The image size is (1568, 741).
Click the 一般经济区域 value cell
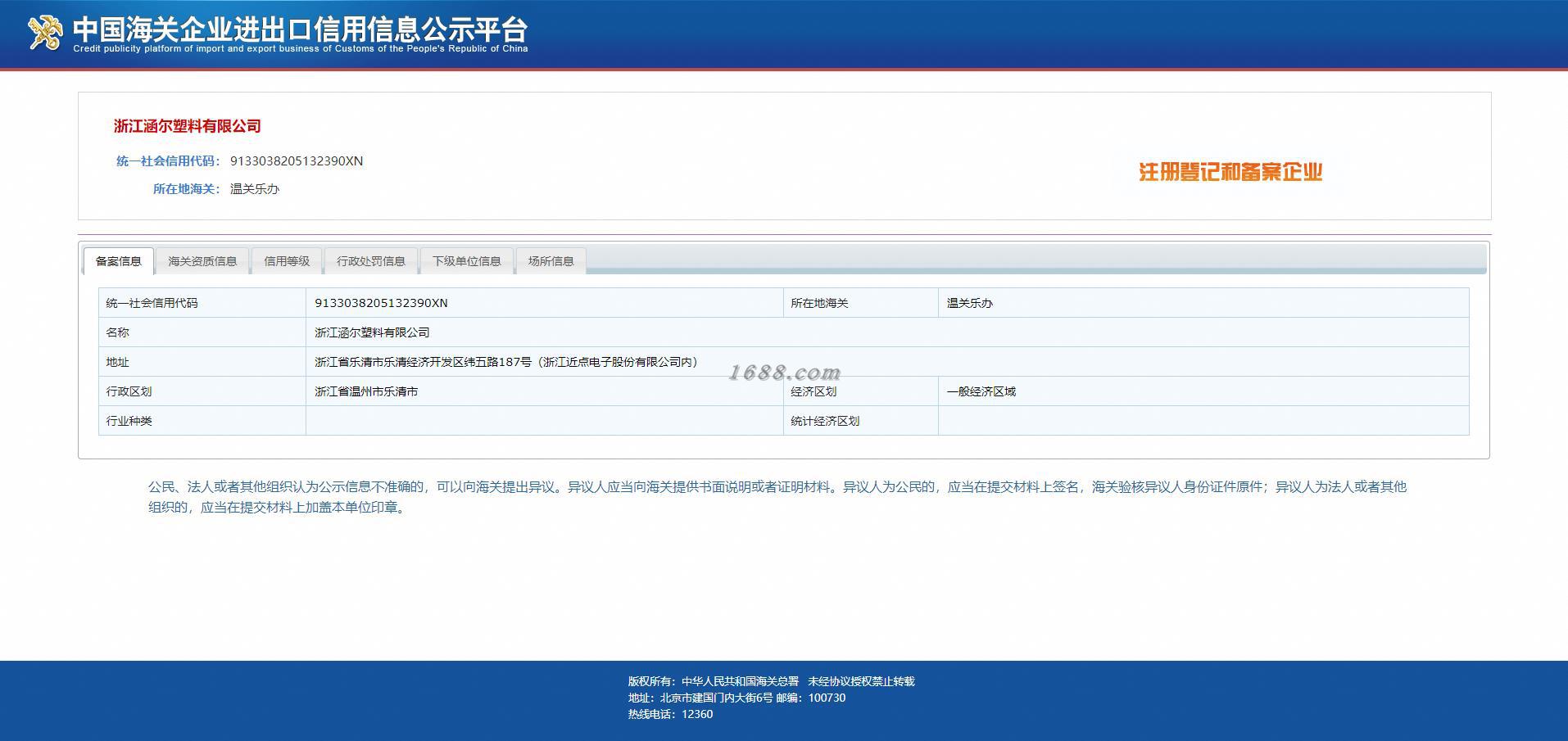[x=1203, y=391]
